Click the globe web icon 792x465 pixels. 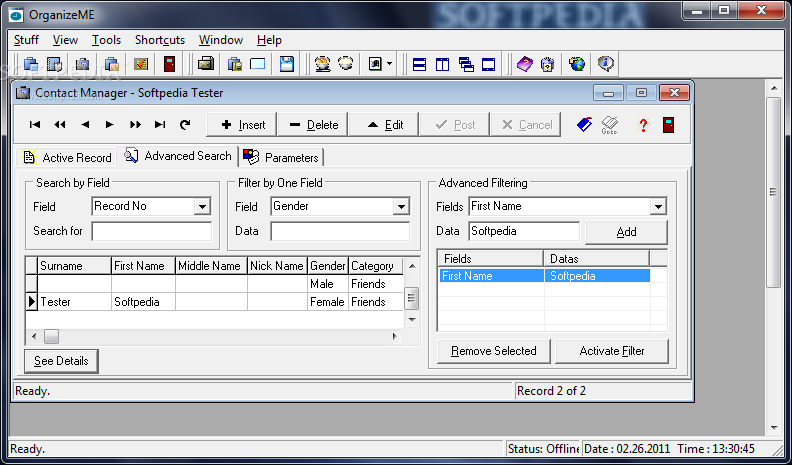[576, 64]
